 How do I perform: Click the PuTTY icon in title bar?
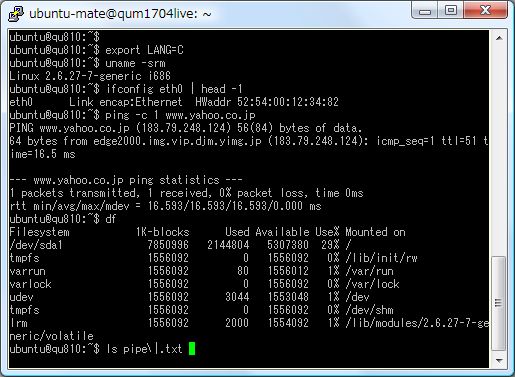pyautogui.click(x=16, y=14)
